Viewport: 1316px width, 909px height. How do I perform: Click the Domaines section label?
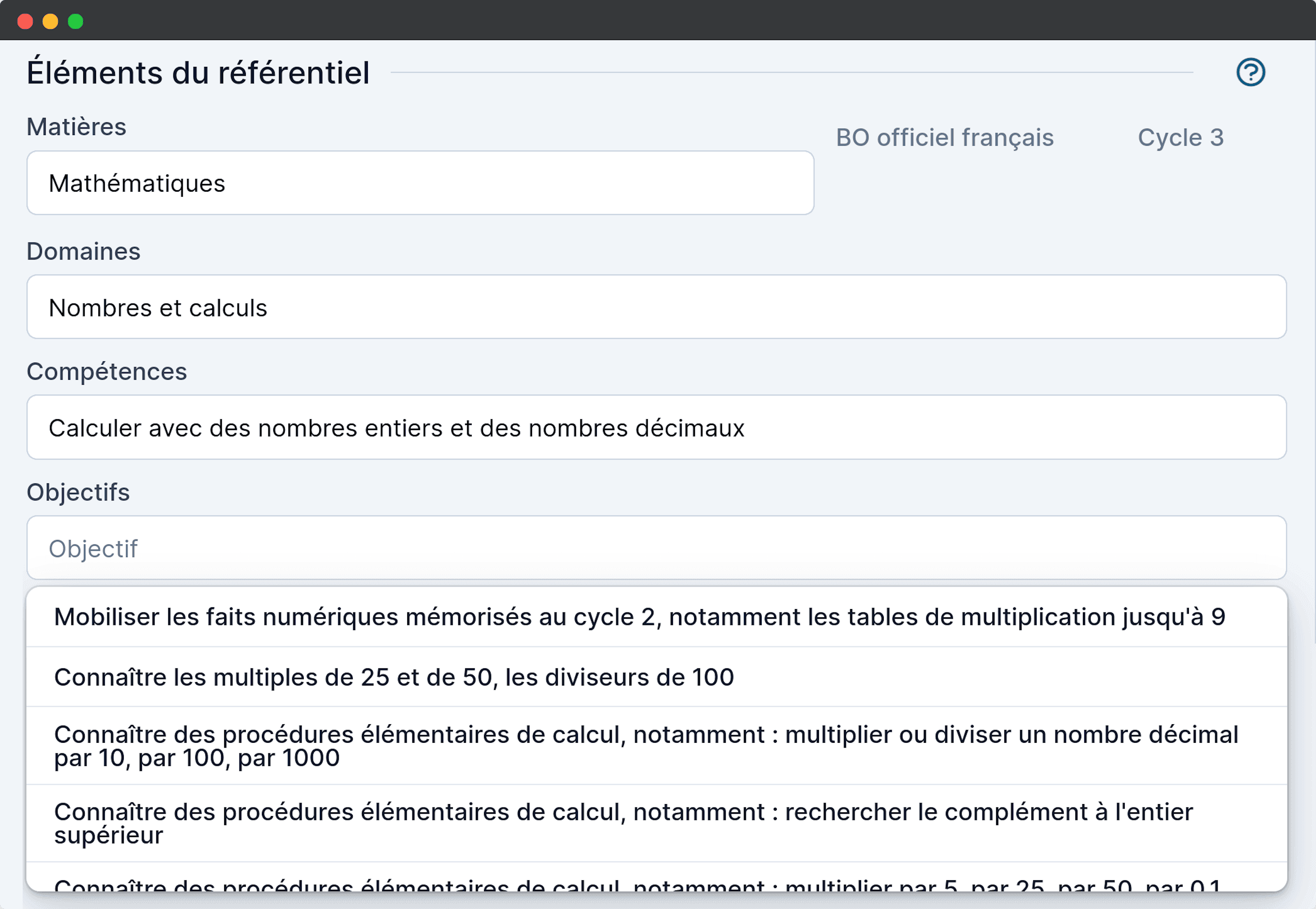click(x=83, y=251)
